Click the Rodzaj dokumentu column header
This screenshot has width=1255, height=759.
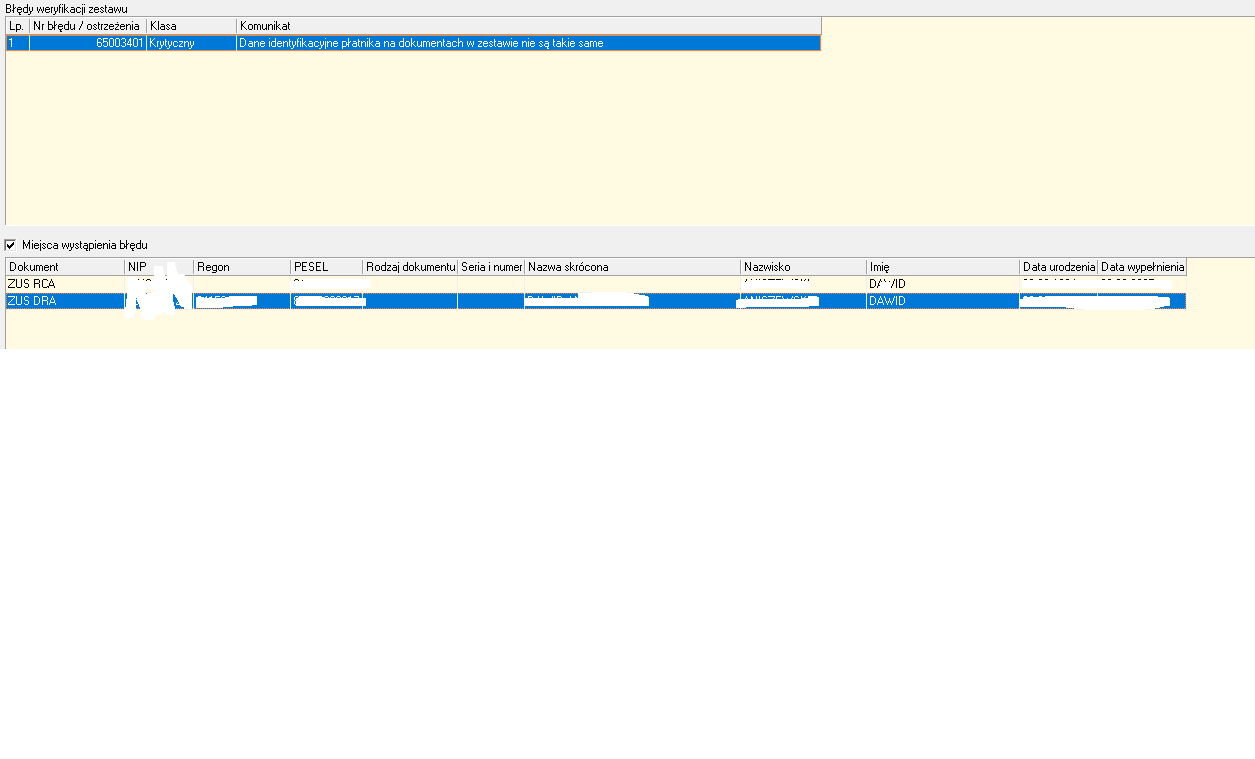point(410,267)
